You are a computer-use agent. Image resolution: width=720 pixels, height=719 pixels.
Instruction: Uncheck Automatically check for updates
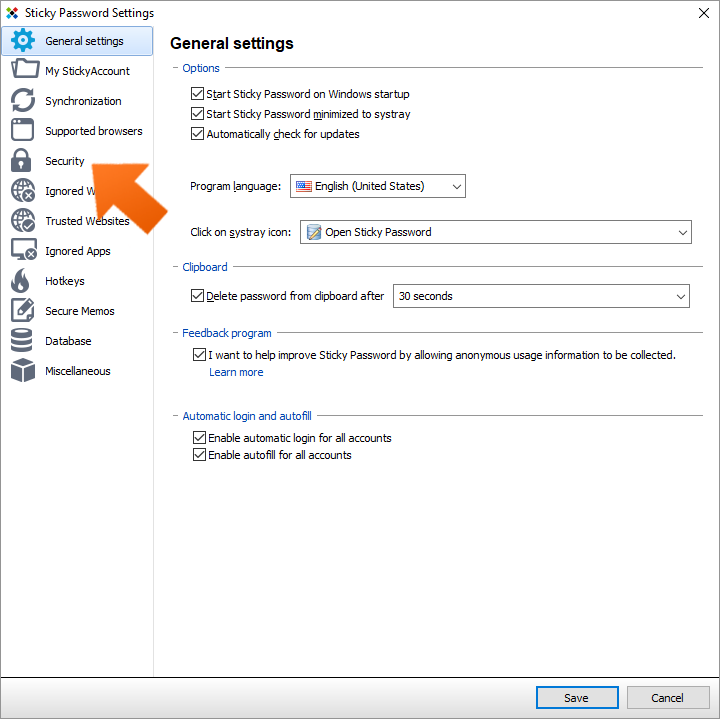197,134
